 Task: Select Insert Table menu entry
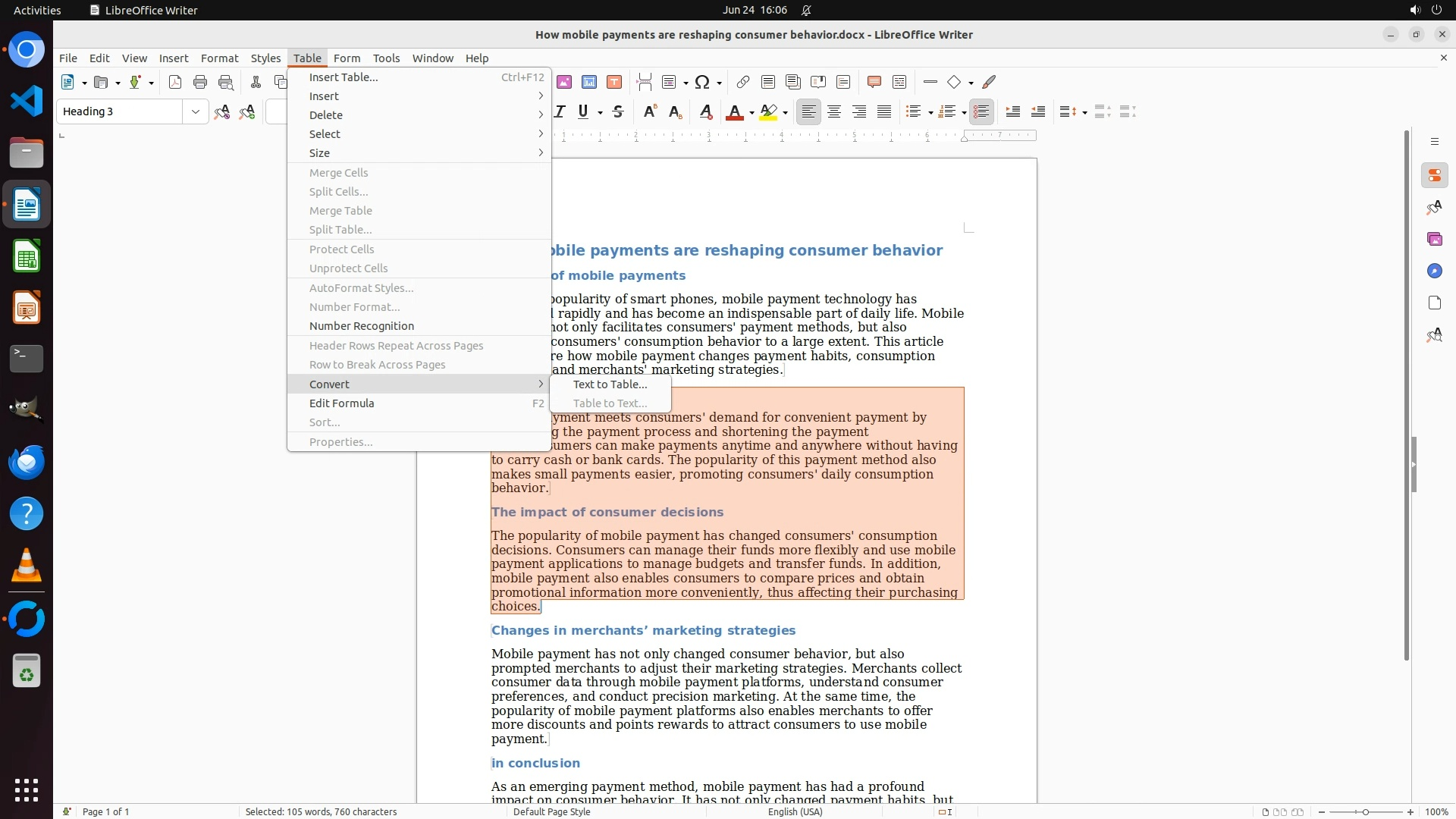[343, 77]
